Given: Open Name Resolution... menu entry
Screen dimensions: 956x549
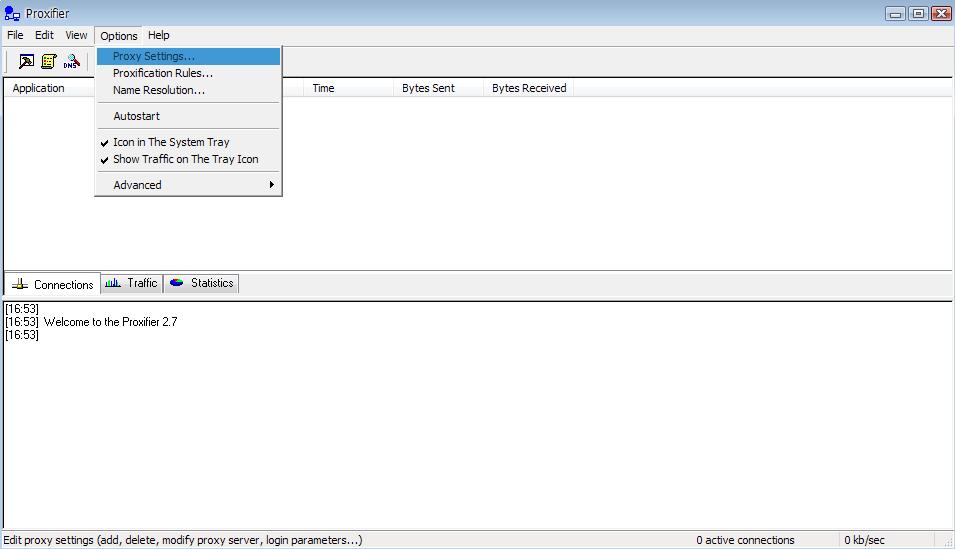Looking at the screenshot, I should (188, 90).
